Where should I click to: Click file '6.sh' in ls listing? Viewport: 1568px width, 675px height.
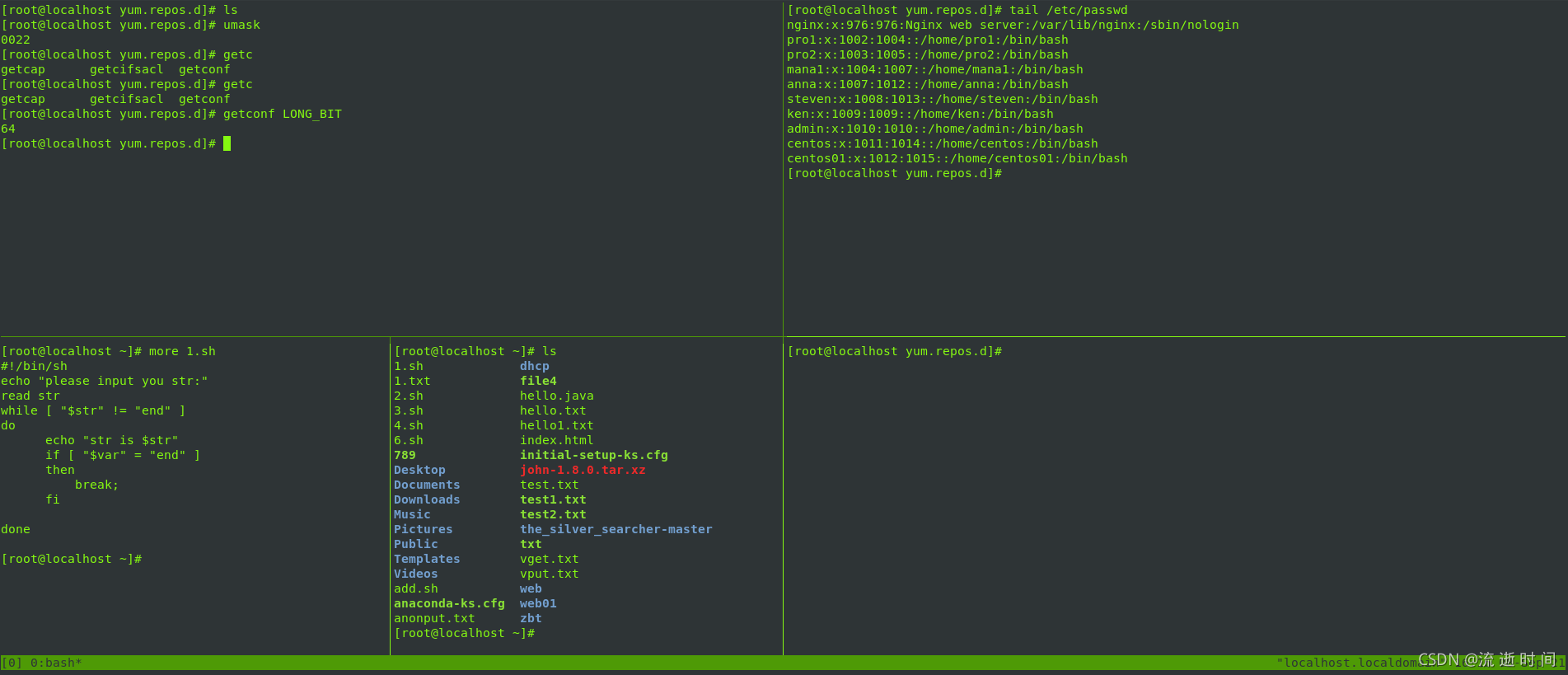(409, 440)
